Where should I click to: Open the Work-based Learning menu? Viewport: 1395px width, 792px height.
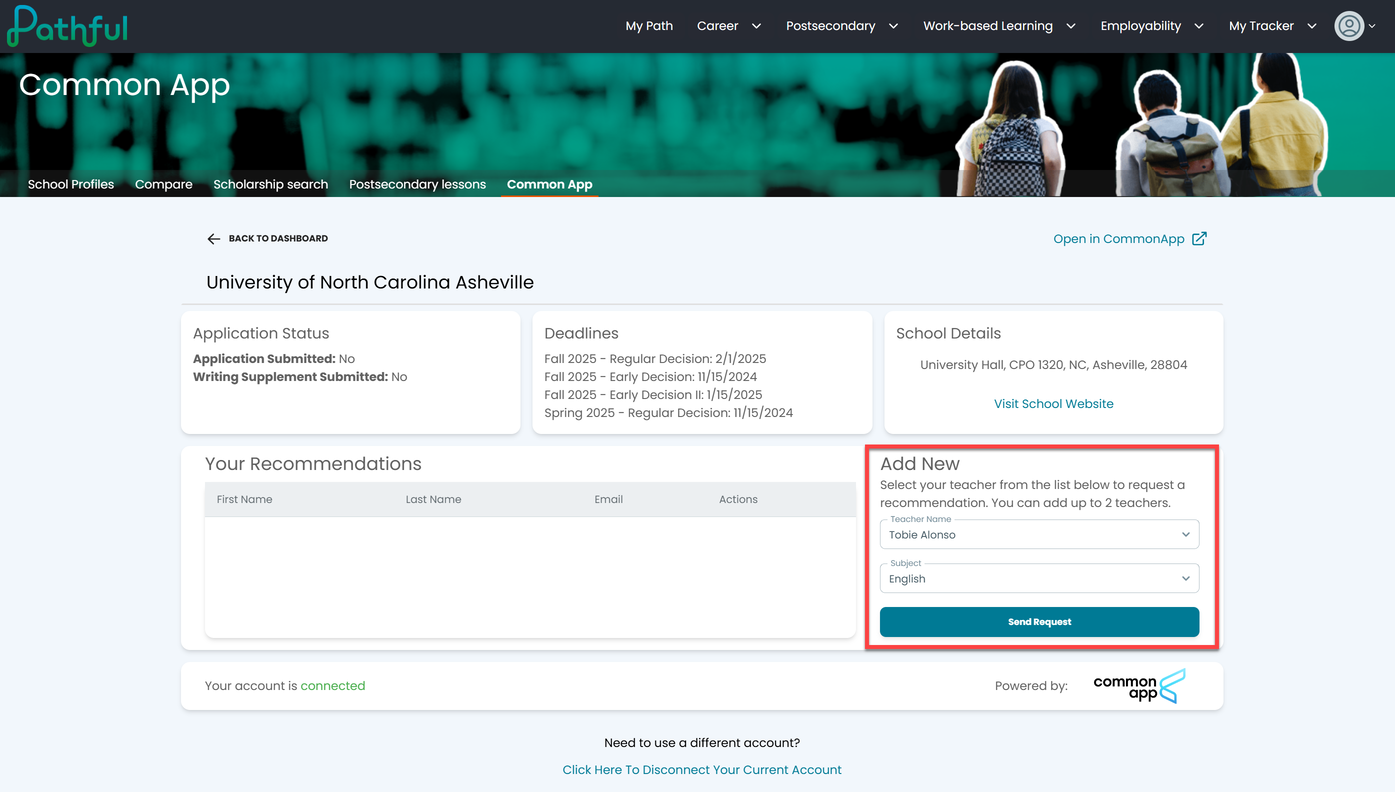(988, 26)
